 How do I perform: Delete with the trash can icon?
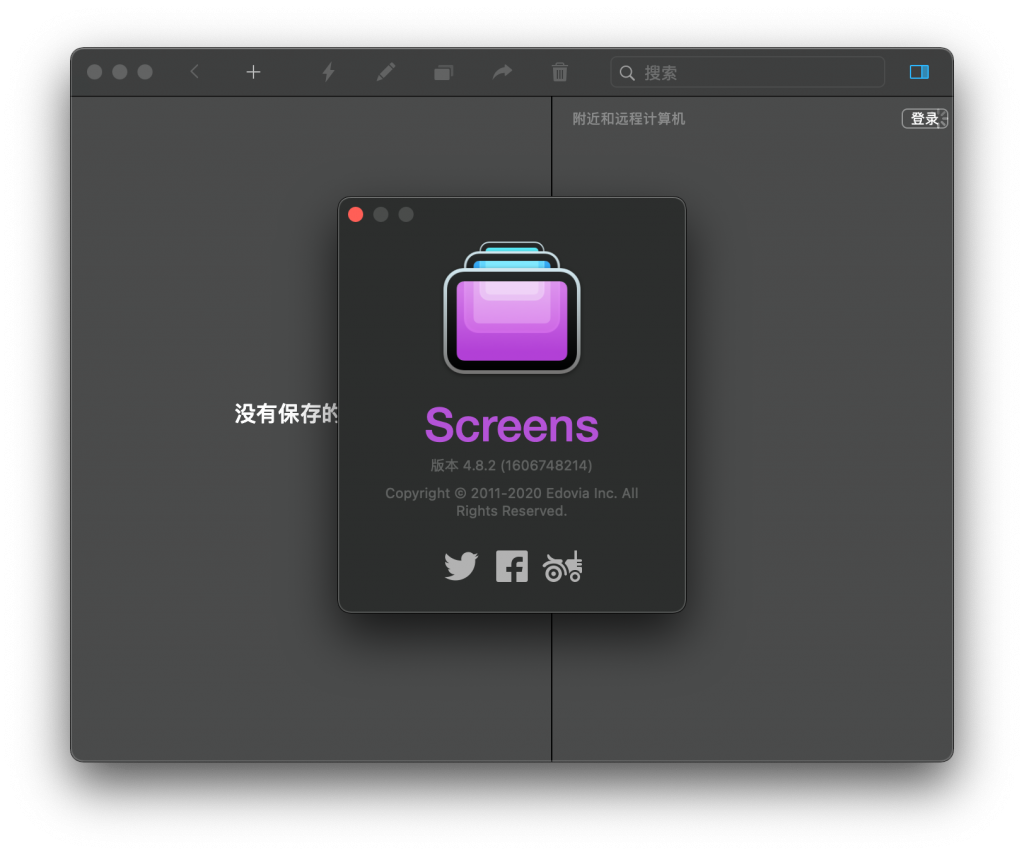pos(560,72)
